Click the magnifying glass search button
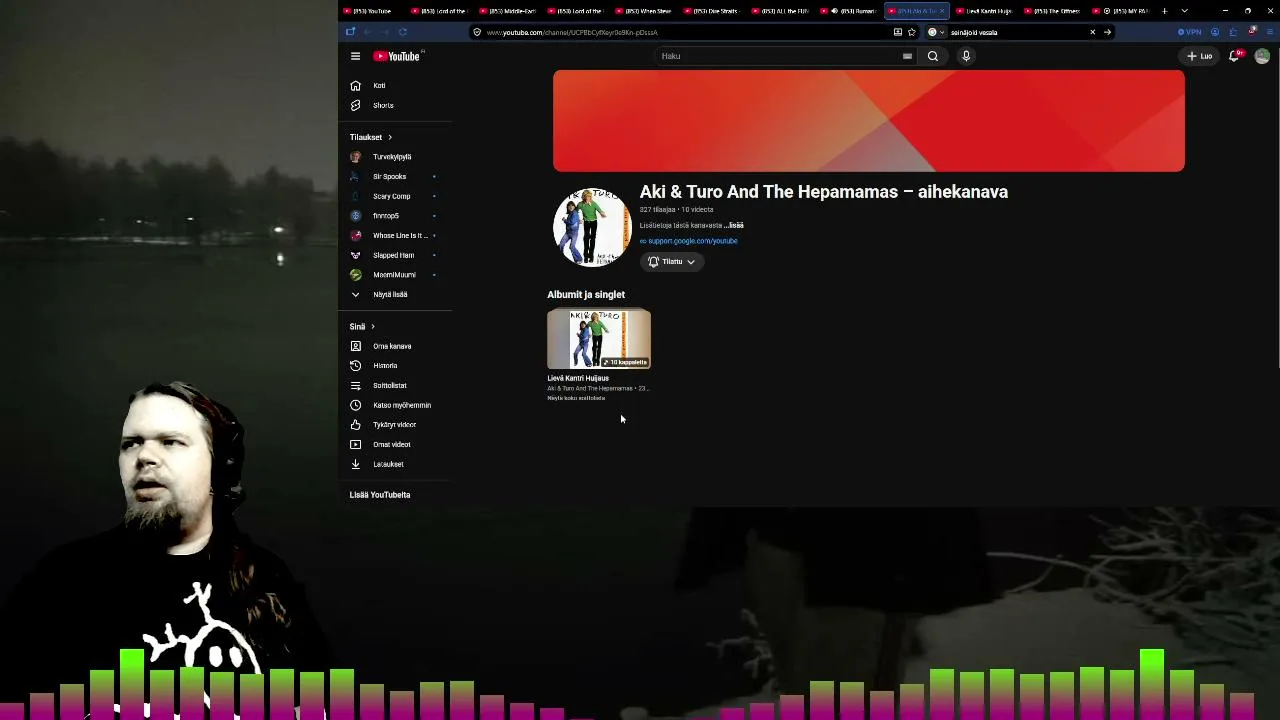Viewport: 1280px width, 720px height. [x=933, y=56]
